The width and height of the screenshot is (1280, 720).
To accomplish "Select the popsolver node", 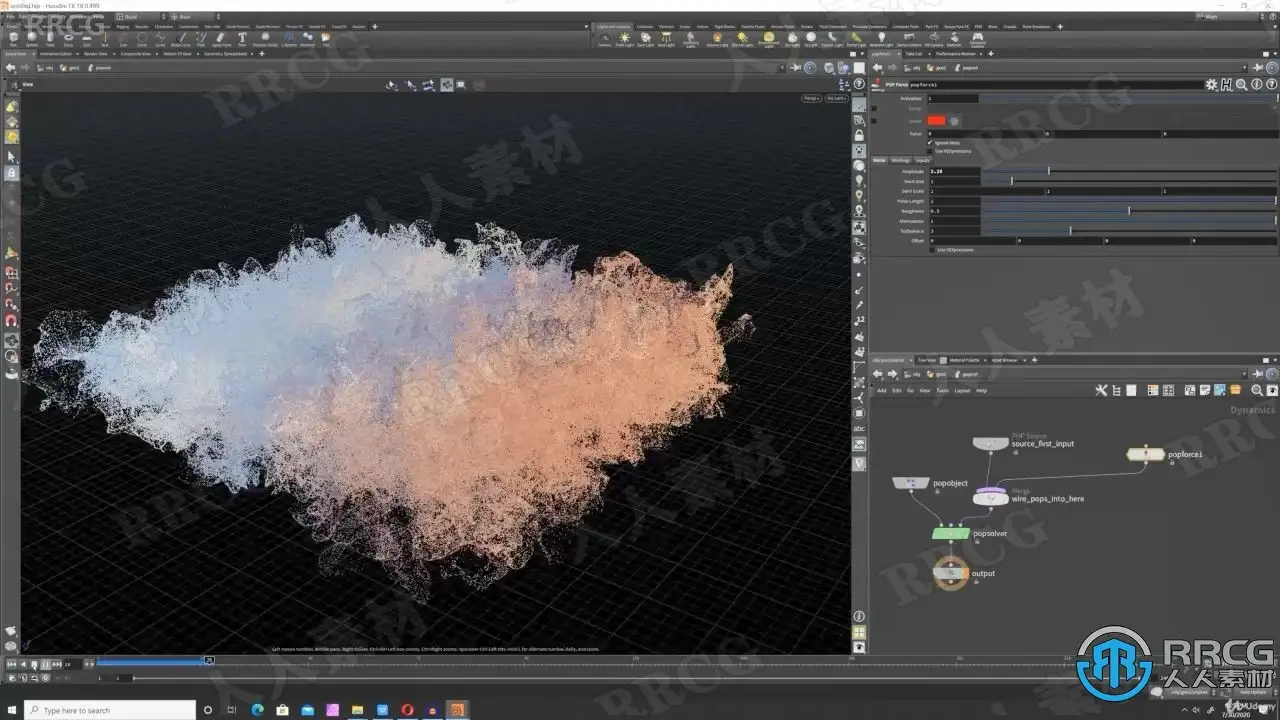I will click(x=951, y=534).
